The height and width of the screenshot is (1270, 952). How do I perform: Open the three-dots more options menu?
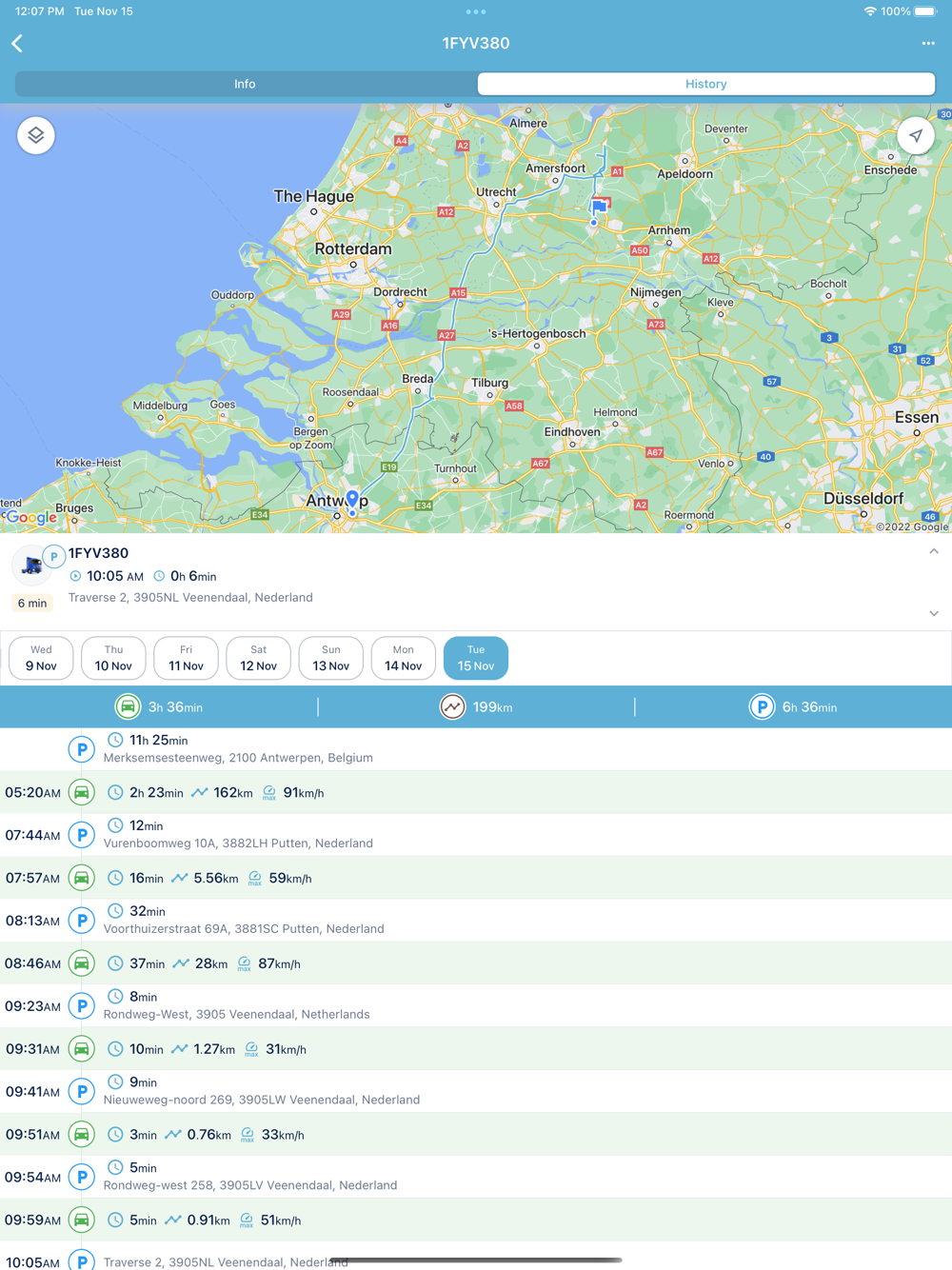pyautogui.click(x=928, y=44)
